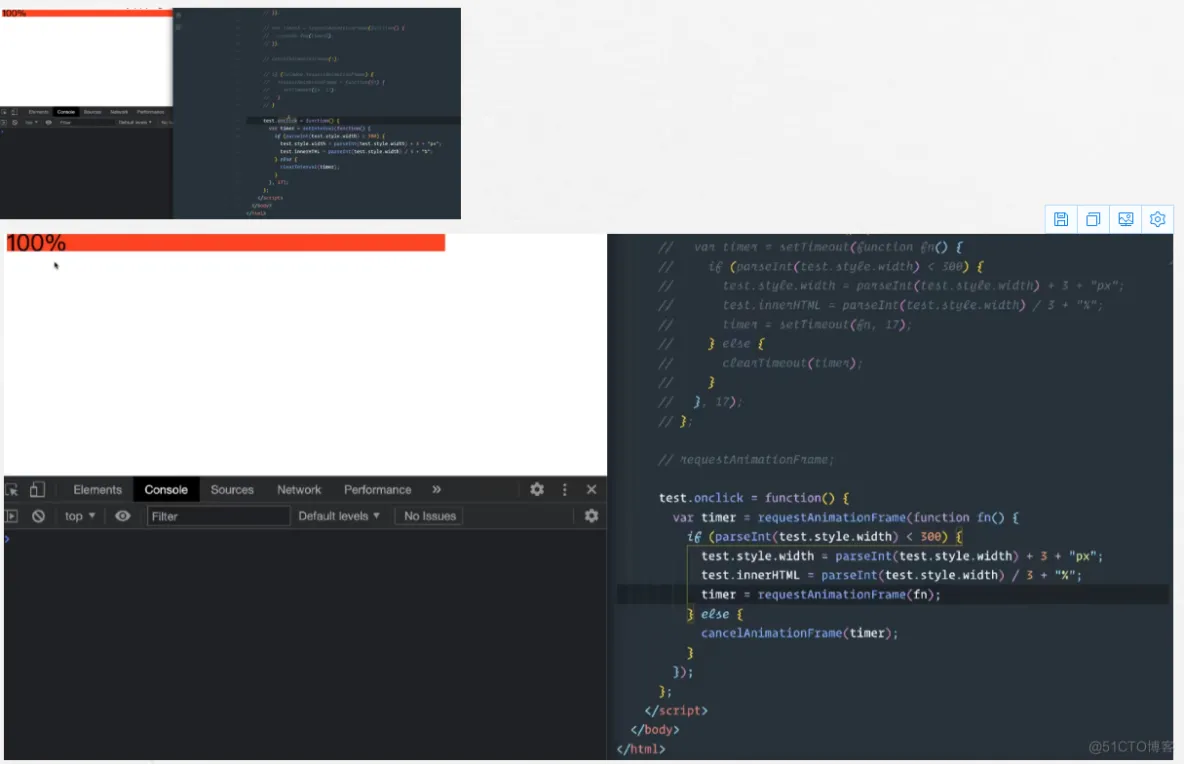
Task: Click the copy icon in image toolbar
Action: [x=1093, y=220]
